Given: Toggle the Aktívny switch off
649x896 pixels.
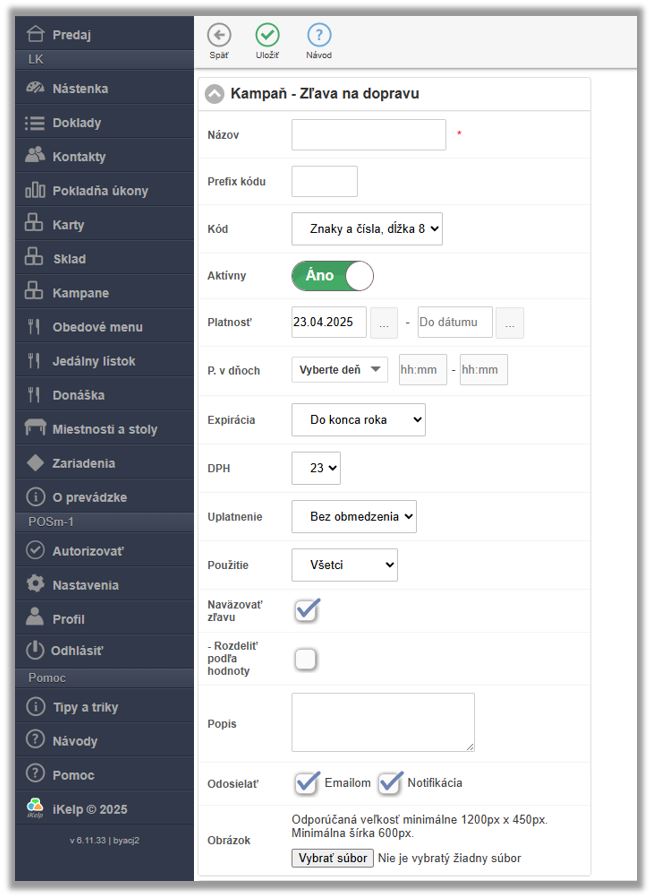Looking at the screenshot, I should point(332,275).
